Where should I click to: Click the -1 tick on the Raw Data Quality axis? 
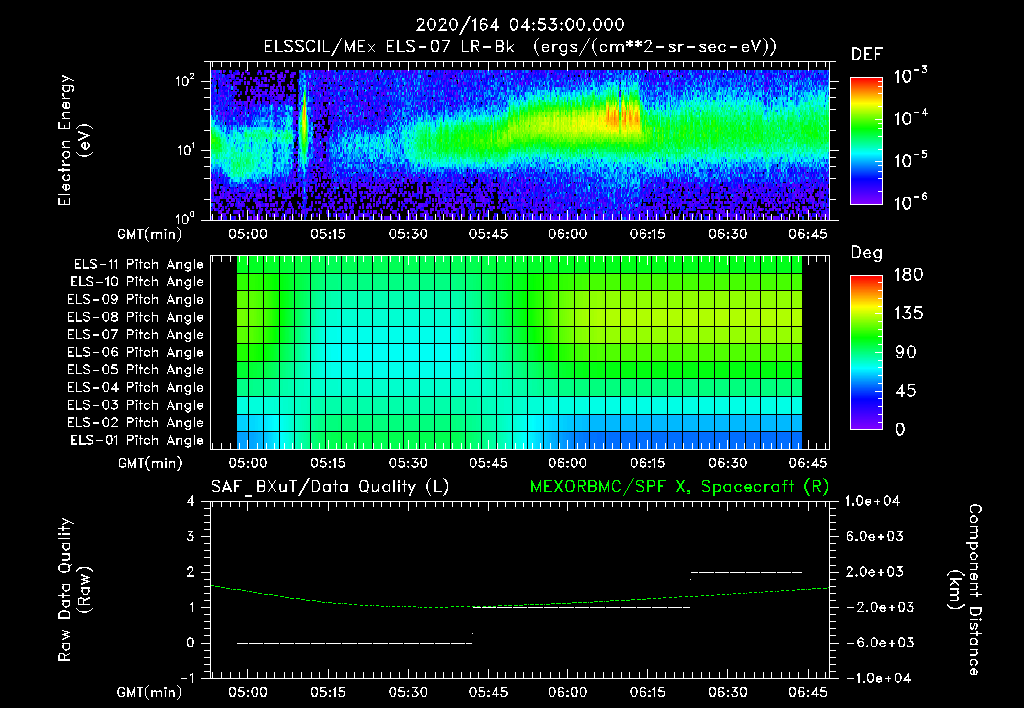(187, 678)
